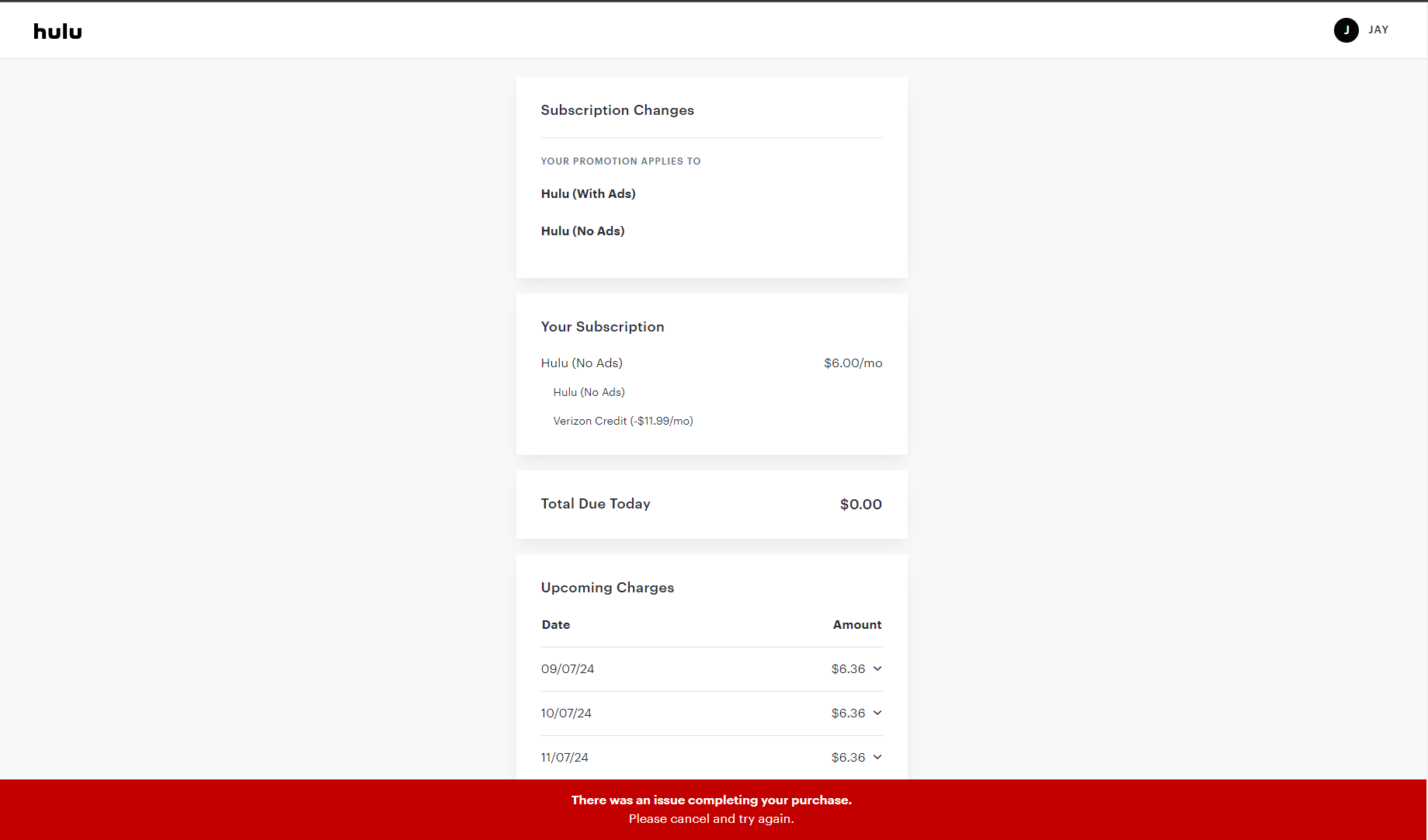Expand the 11/07/24 charge chevron
This screenshot has height=840, width=1428.
(x=877, y=757)
